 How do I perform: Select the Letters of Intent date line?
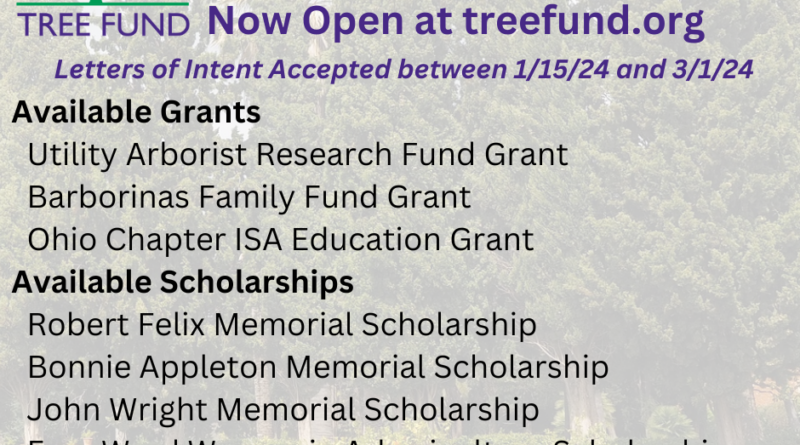coord(404,69)
